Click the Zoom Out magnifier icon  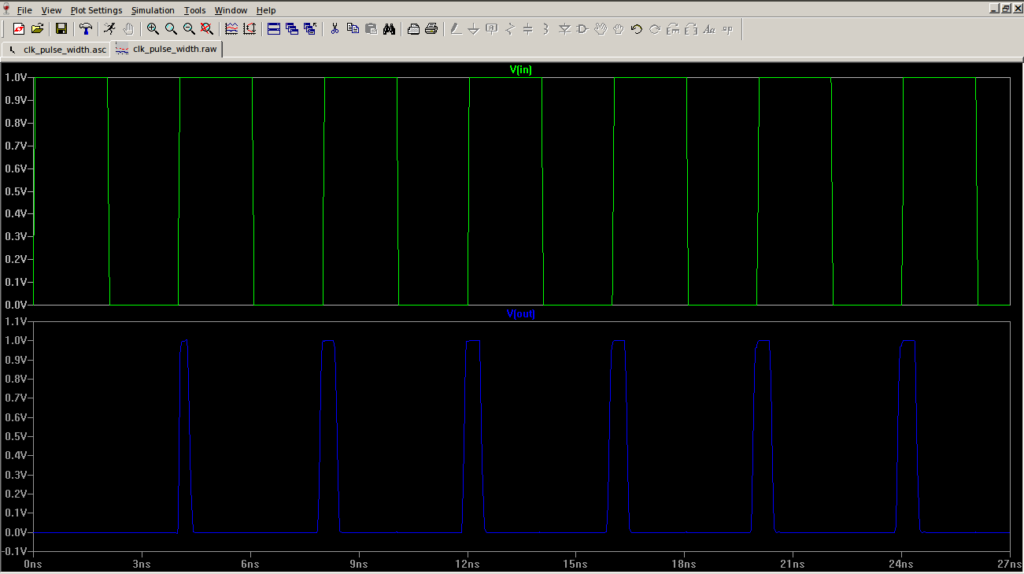coord(189,29)
